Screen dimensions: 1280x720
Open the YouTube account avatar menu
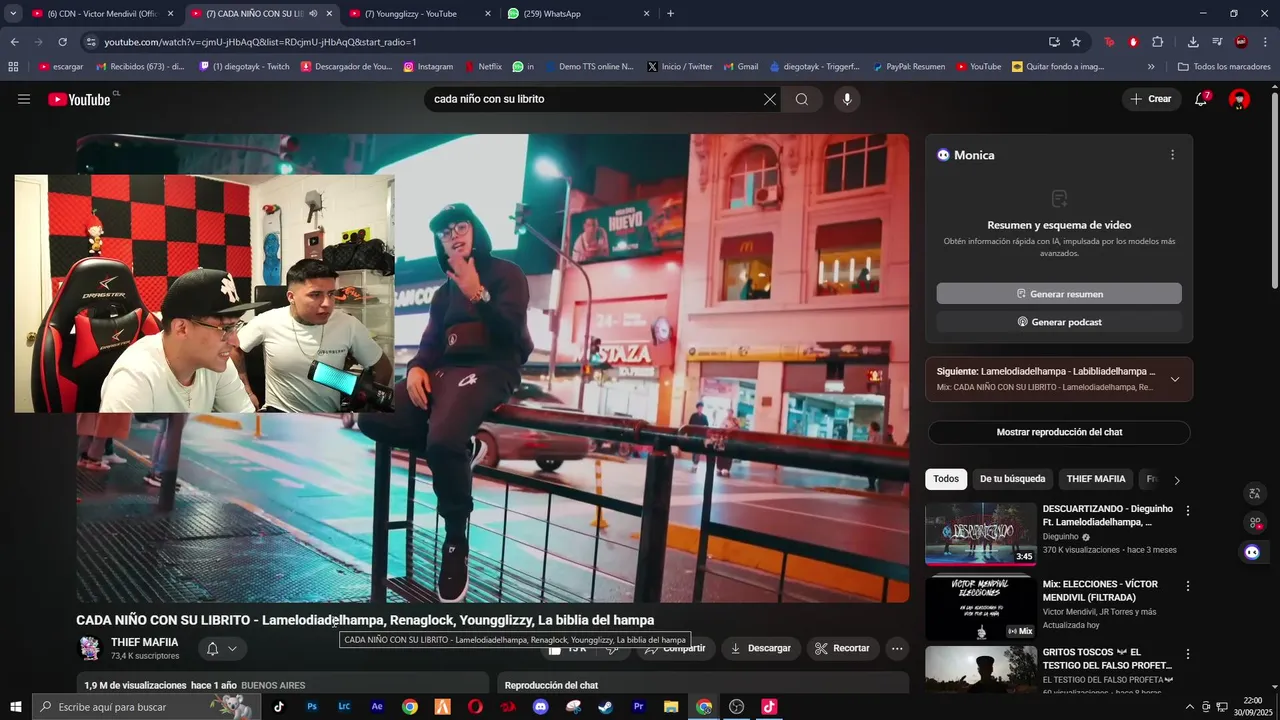1239,99
